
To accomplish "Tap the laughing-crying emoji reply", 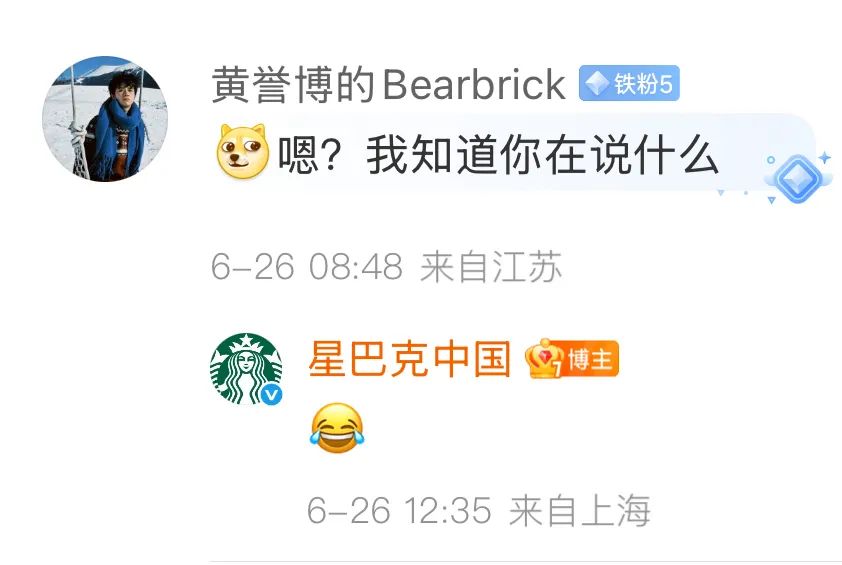I will pyautogui.click(x=337, y=428).
